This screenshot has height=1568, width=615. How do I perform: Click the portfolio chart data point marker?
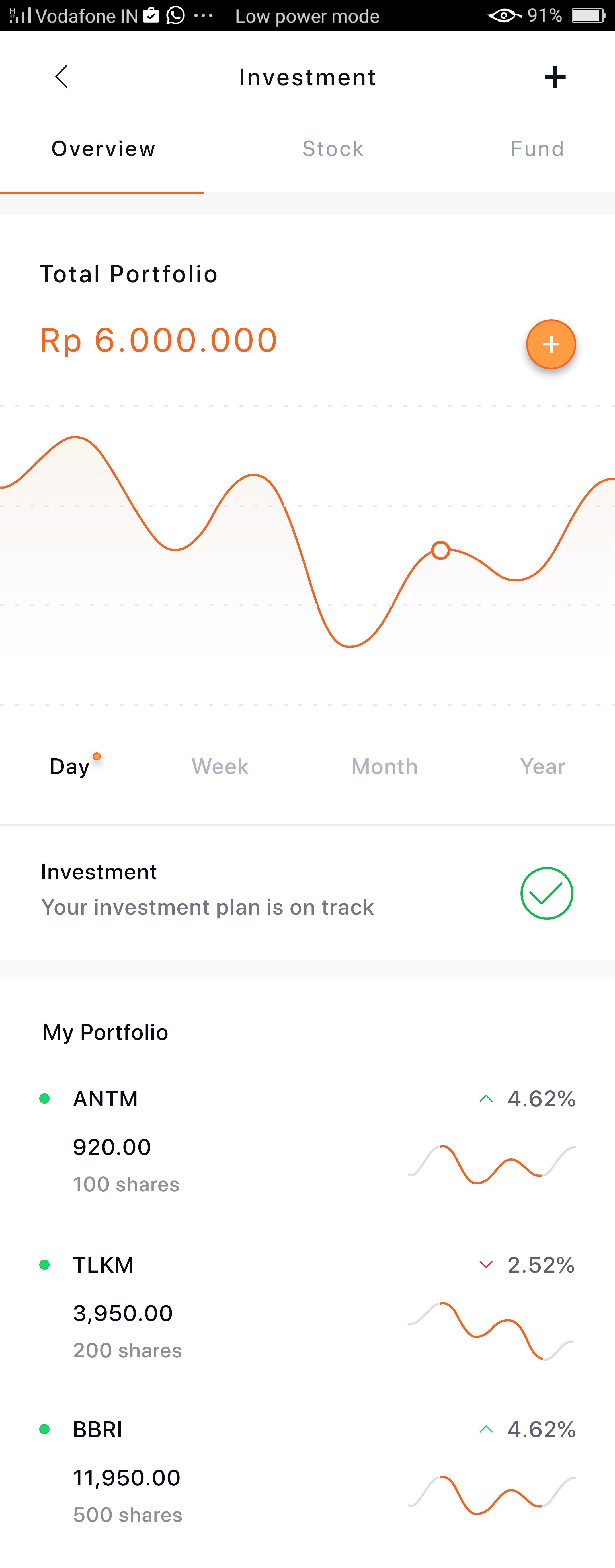tap(440, 550)
